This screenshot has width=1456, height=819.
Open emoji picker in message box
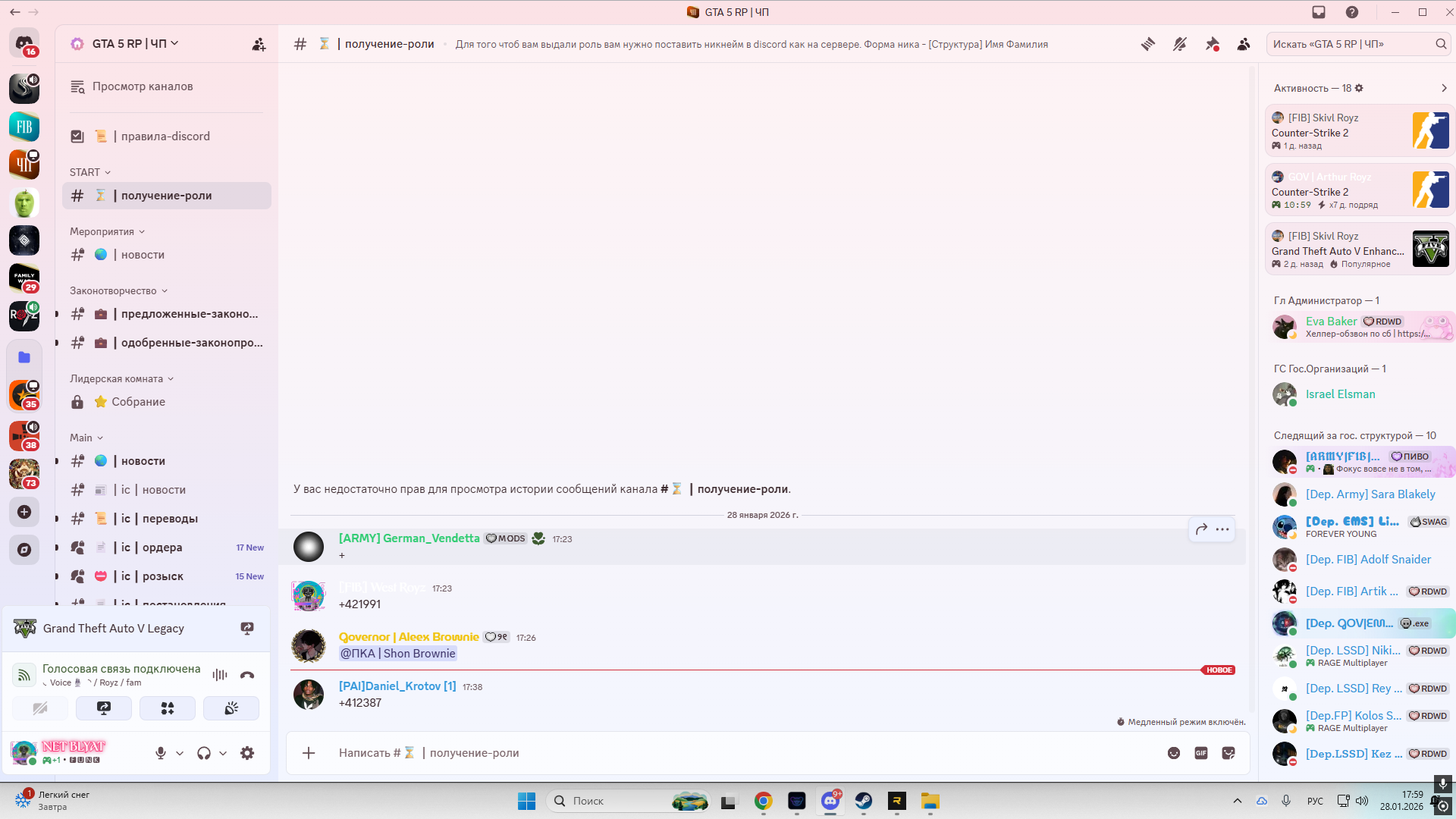coord(1174,753)
